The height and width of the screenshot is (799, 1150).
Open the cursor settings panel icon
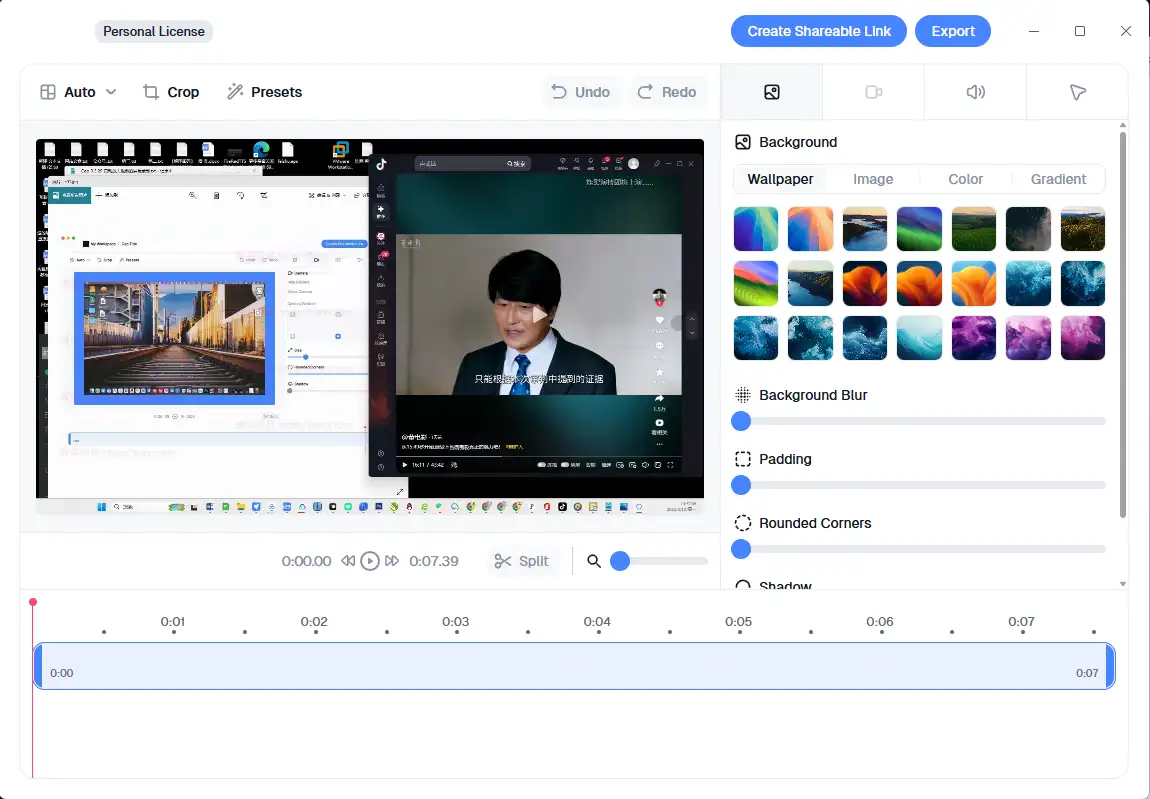pos(1077,92)
